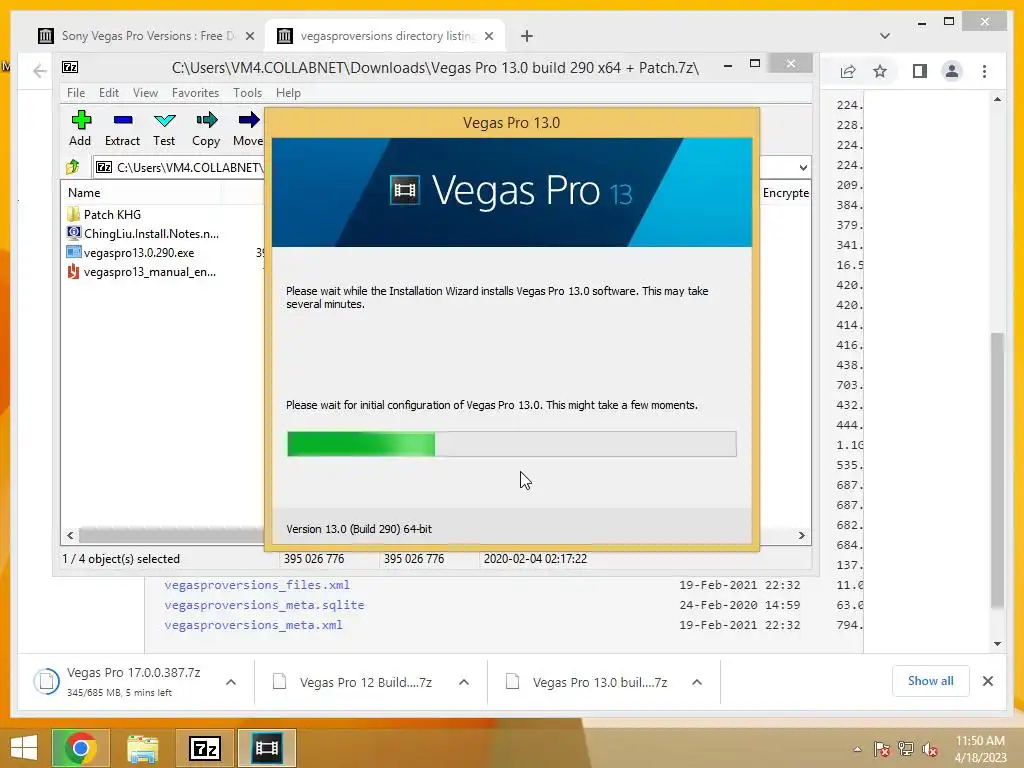Open a new Chrome tab

(x=526, y=36)
